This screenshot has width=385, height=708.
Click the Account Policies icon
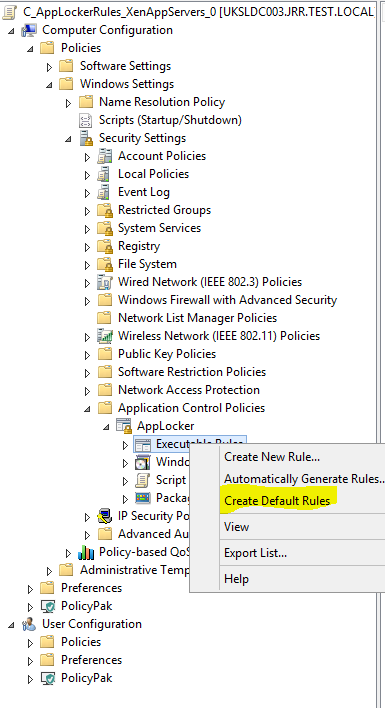pyautogui.click(x=104, y=156)
